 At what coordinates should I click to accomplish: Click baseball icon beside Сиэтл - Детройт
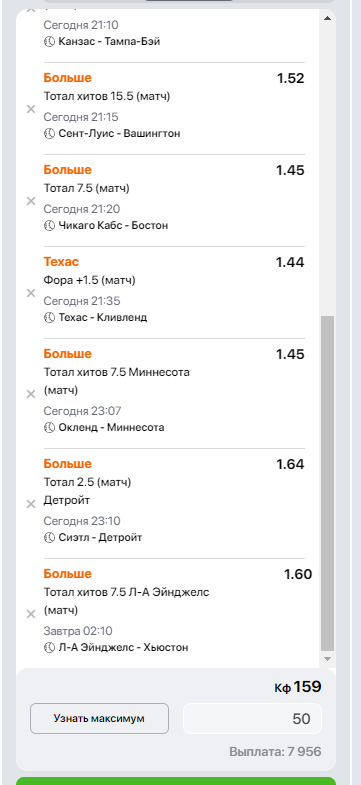click(49, 538)
